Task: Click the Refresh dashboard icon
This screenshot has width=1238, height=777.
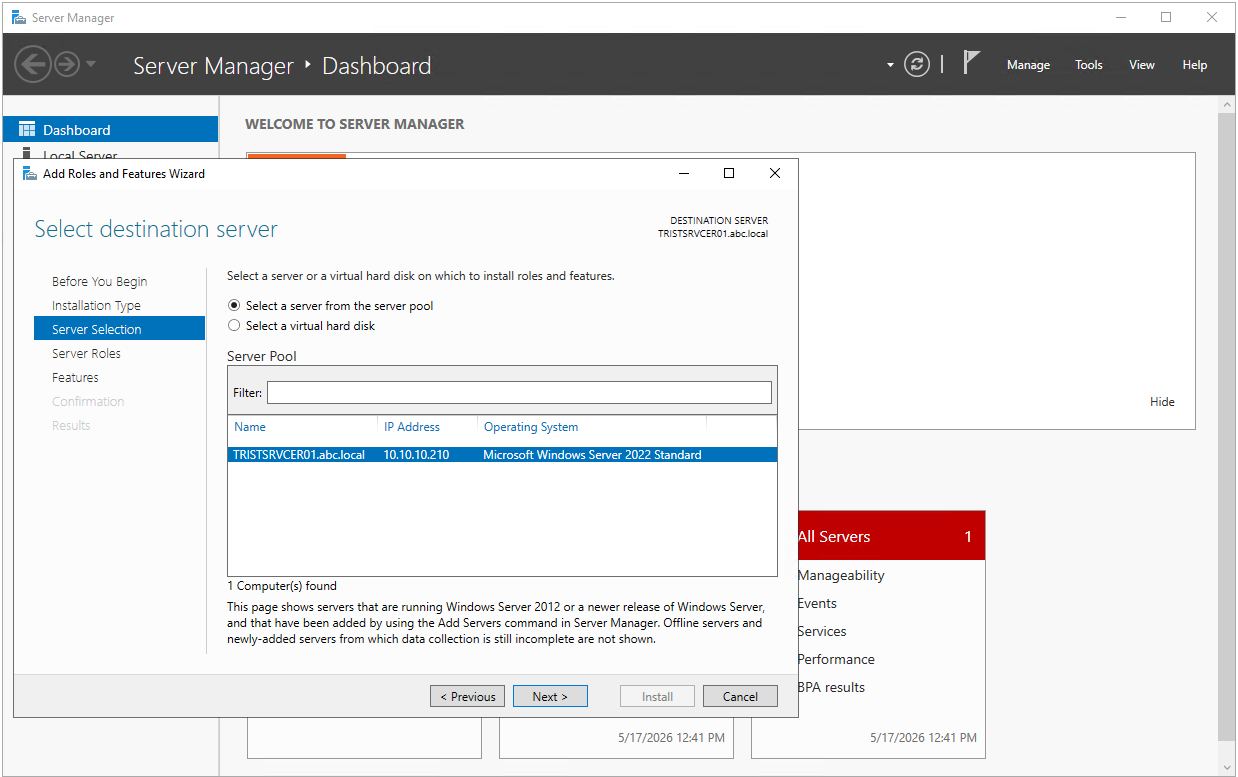Action: pyautogui.click(x=917, y=65)
